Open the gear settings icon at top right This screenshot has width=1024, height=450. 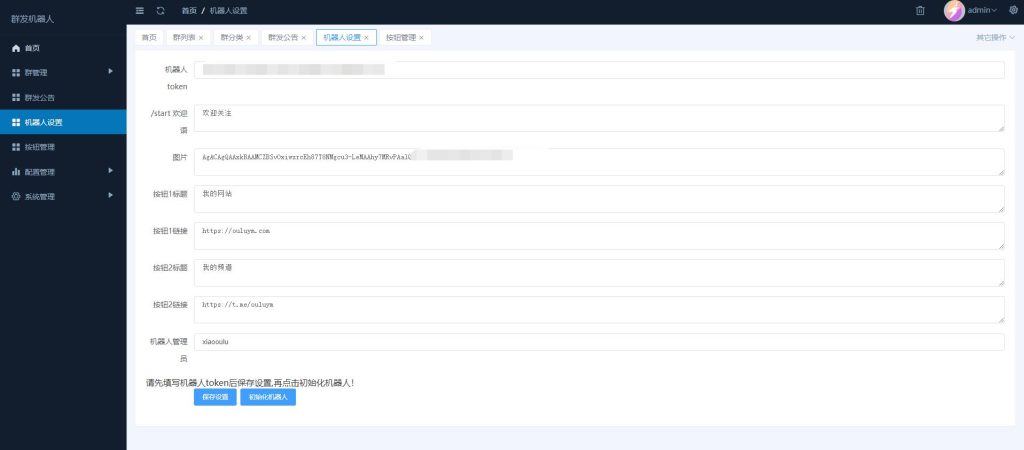[x=1012, y=10]
